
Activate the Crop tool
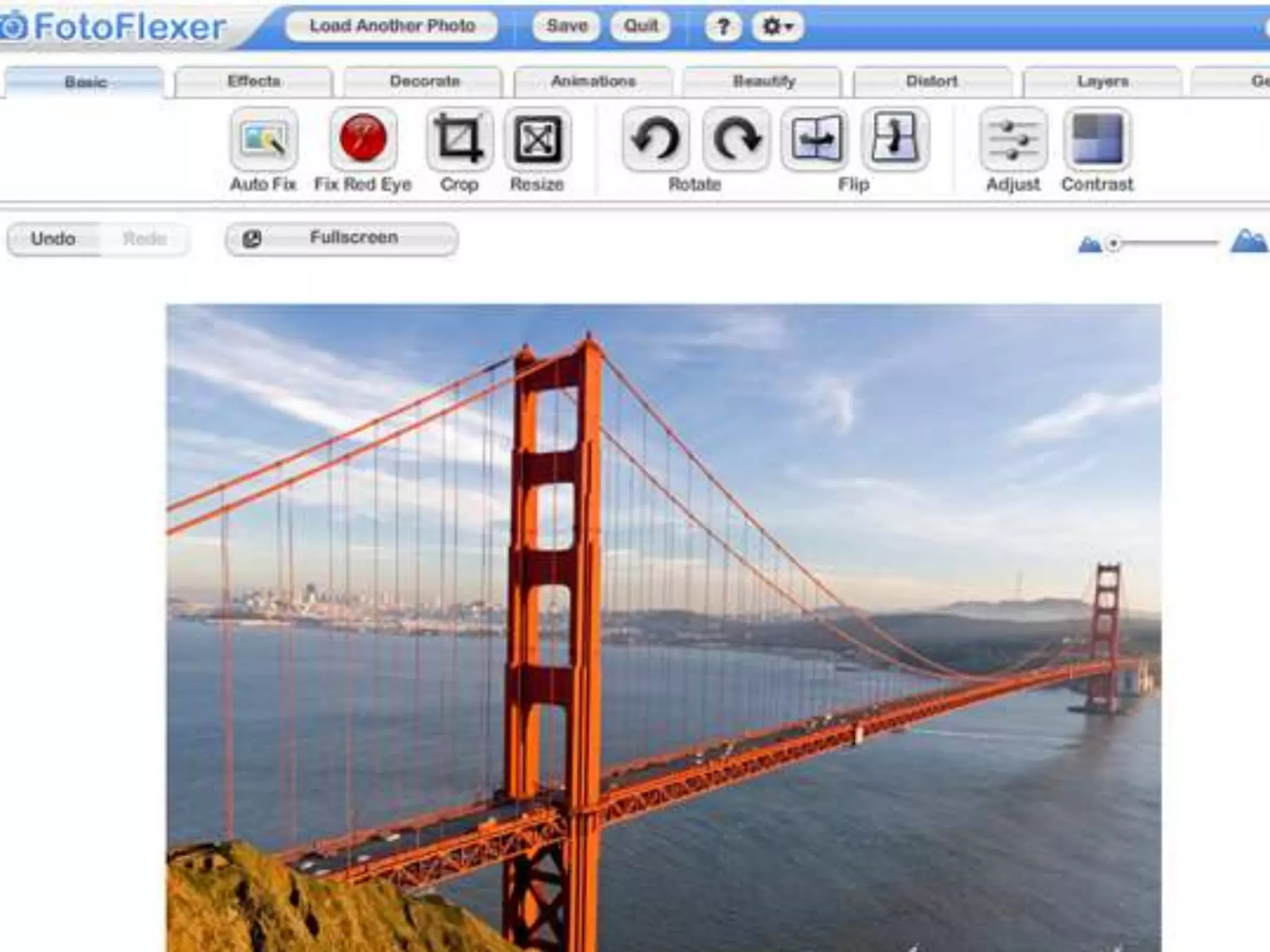click(460, 139)
